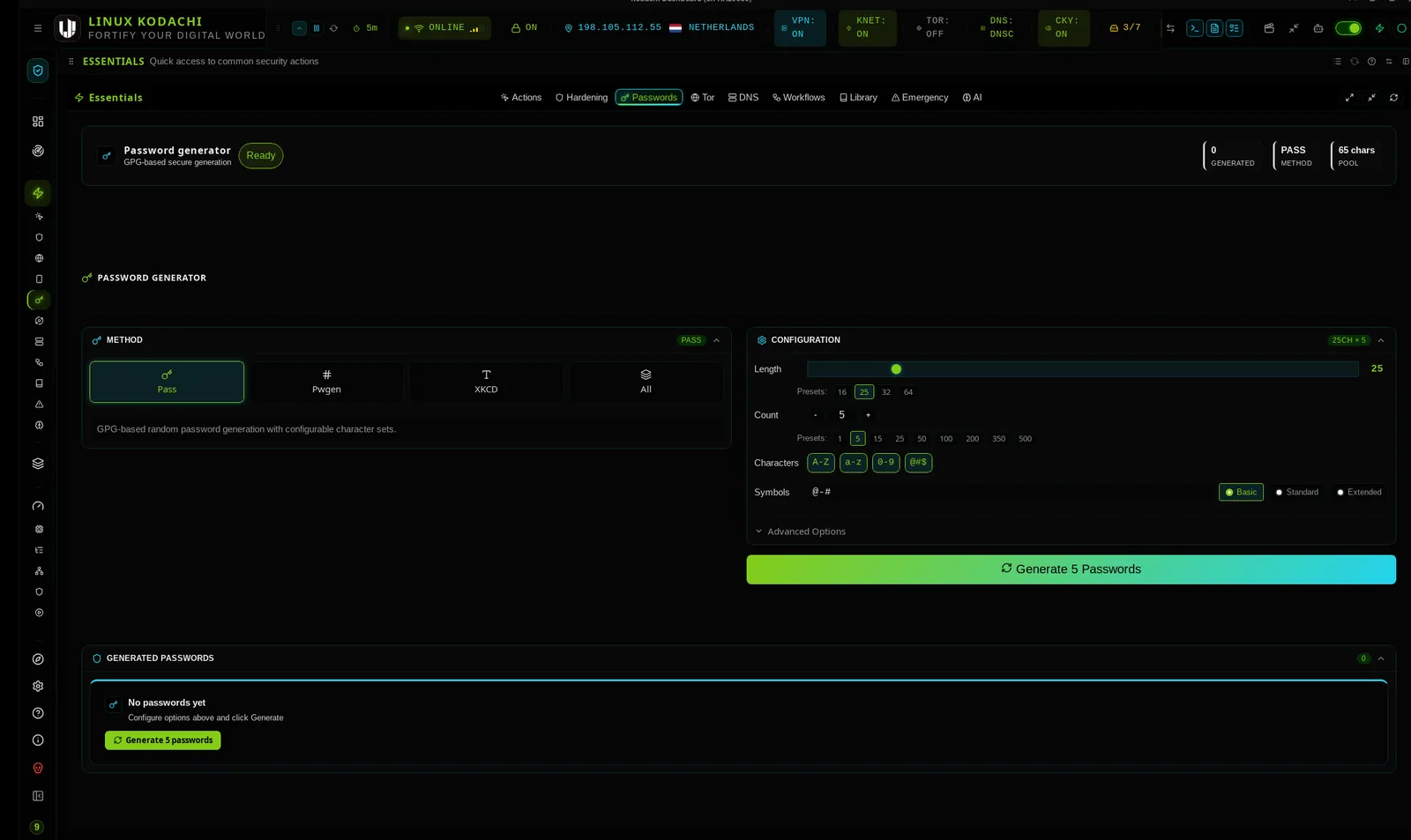Click the green lightning icon in top bar
Screen dimensions: 1411x840
(1380, 28)
